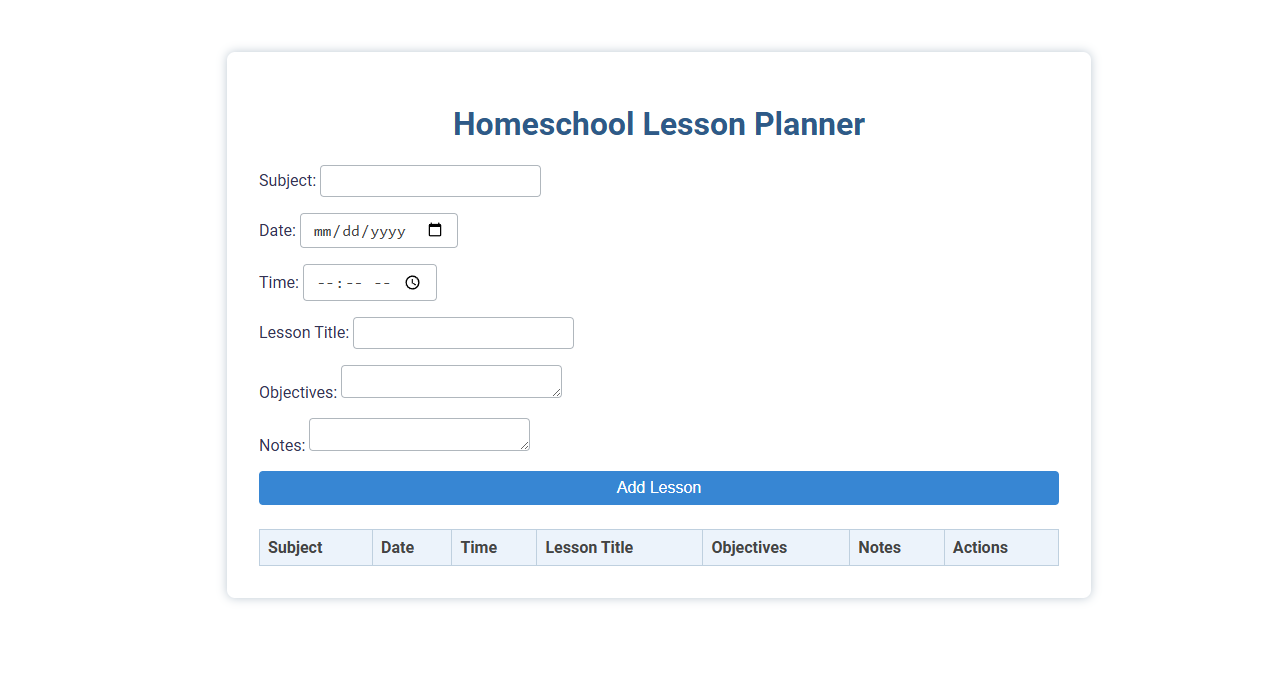This screenshot has height=680, width=1278.
Task: Click into the Objectives text area
Action: 450,381
